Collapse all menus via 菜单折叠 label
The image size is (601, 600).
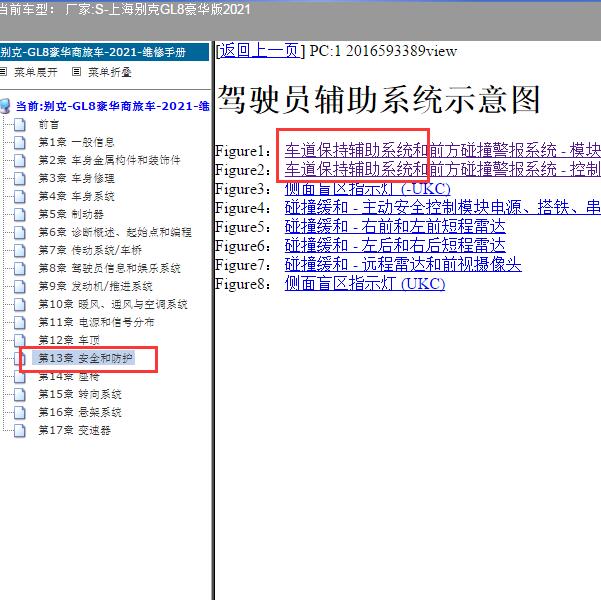coord(110,72)
